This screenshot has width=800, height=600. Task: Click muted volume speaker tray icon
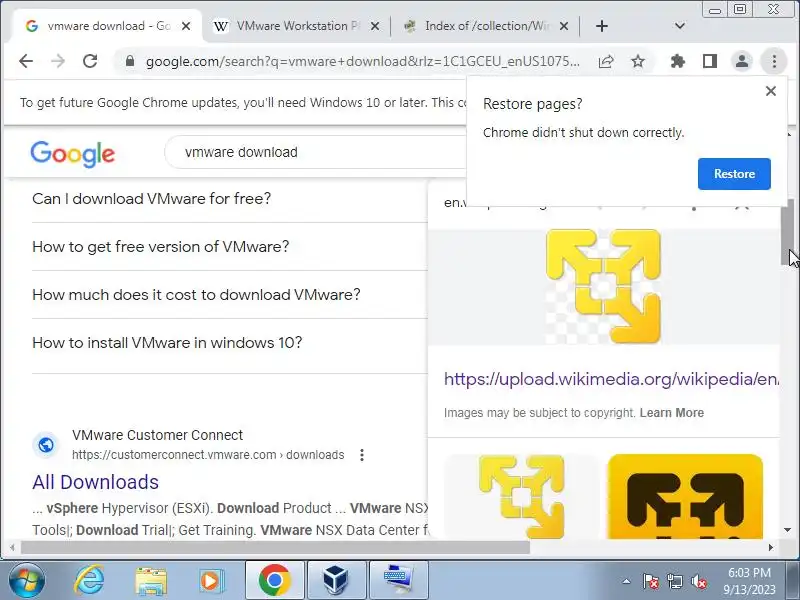(698, 581)
